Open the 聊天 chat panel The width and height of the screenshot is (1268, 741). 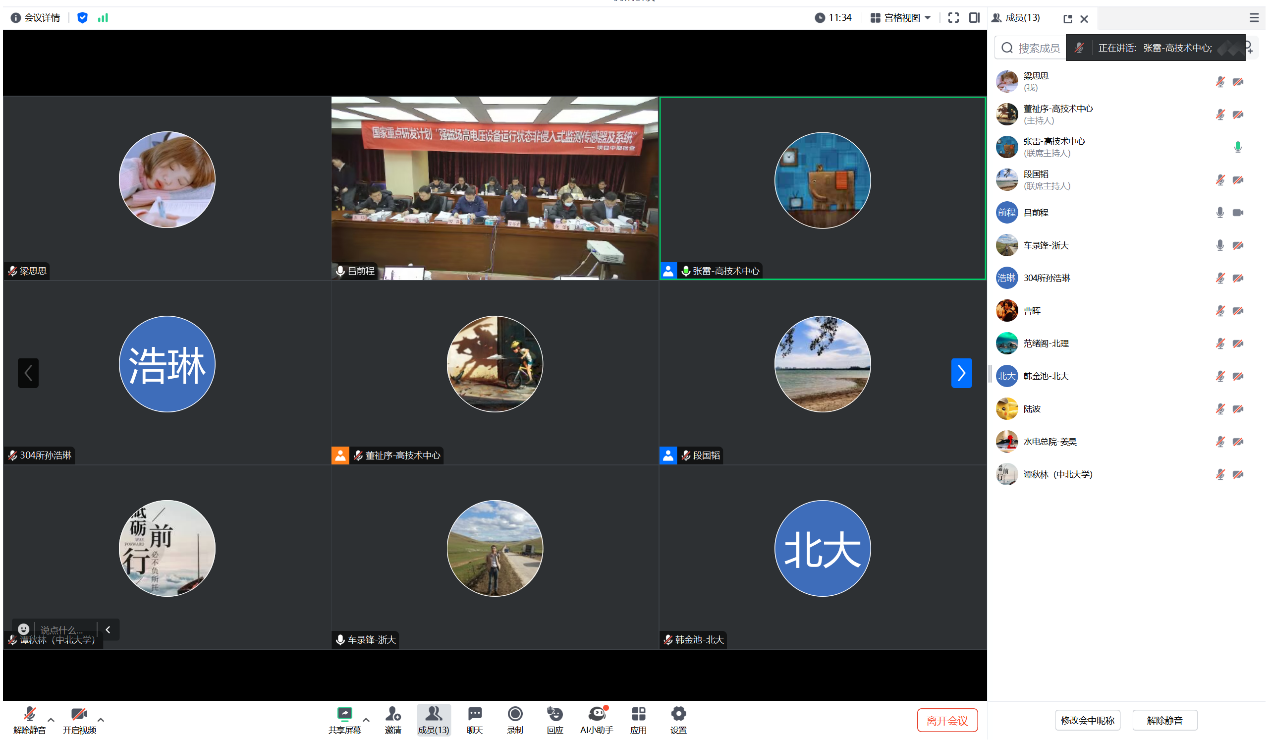click(x=475, y=718)
